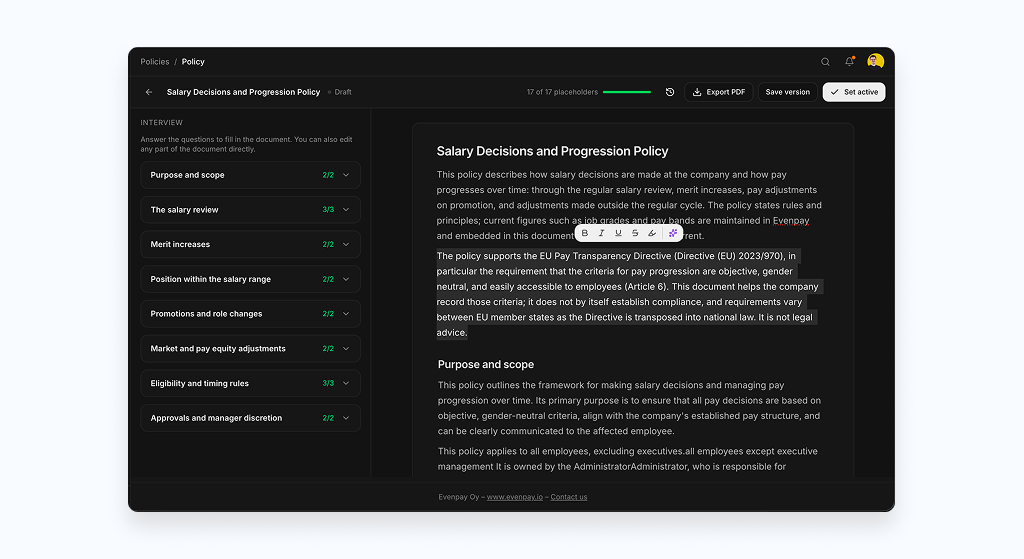Underline the selected paragraph

(x=618, y=233)
